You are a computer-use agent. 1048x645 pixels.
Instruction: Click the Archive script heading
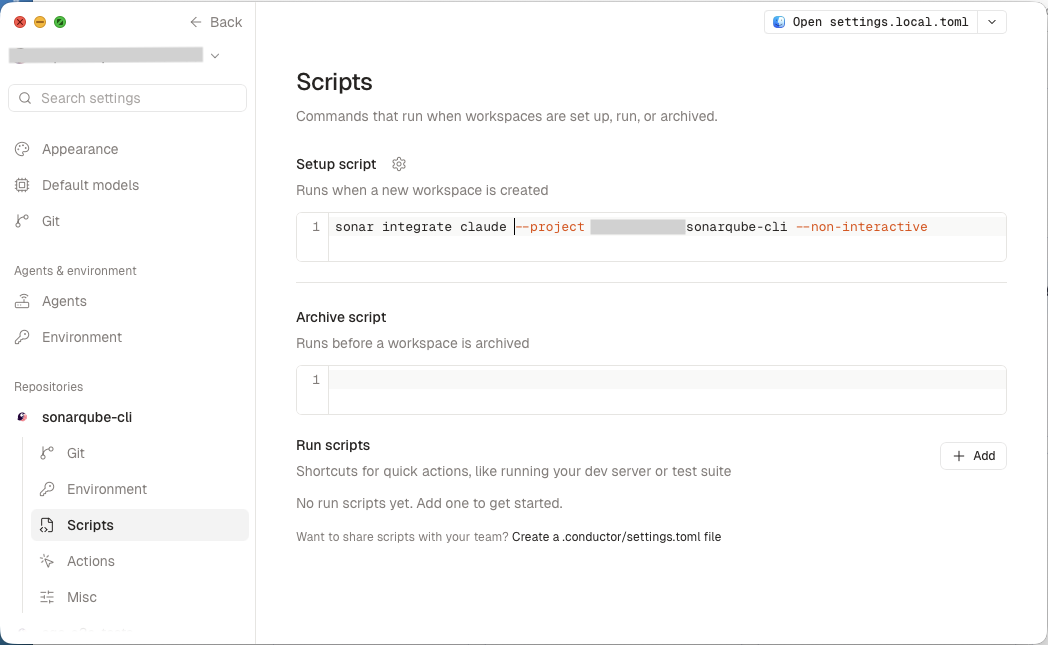tap(341, 317)
